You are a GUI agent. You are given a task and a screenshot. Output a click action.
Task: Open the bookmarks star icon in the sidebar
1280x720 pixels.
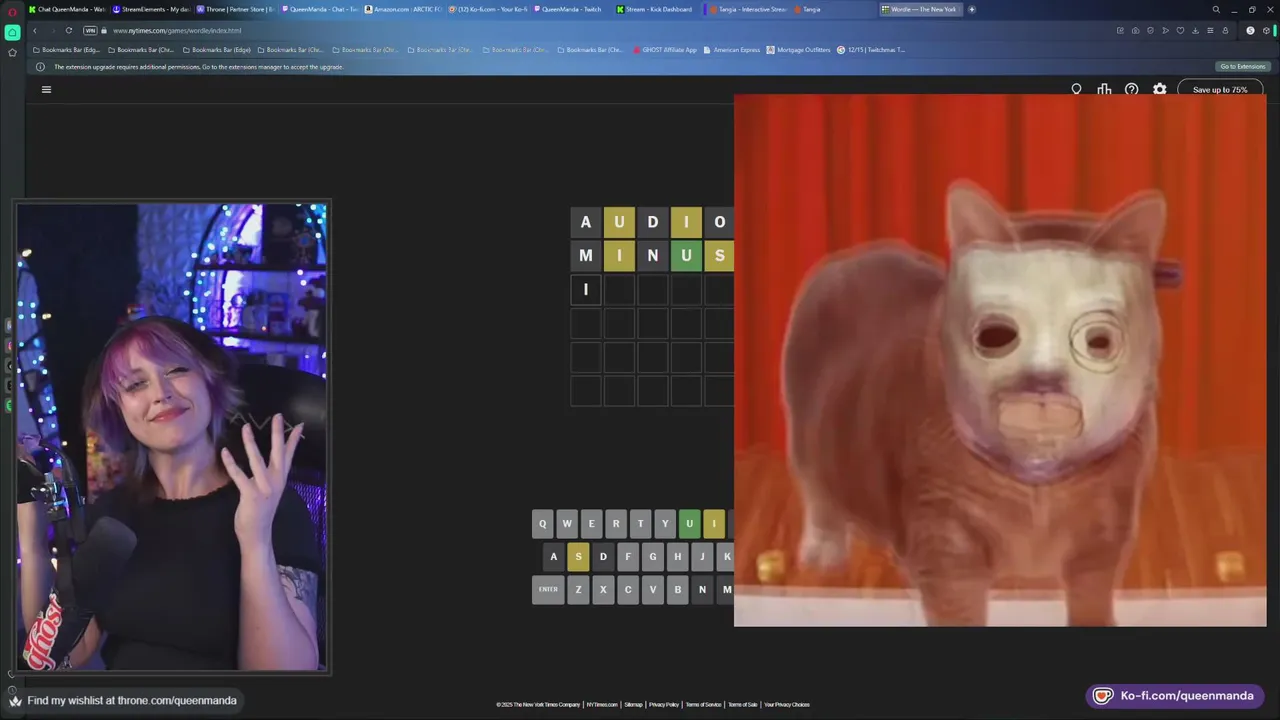coord(12,52)
